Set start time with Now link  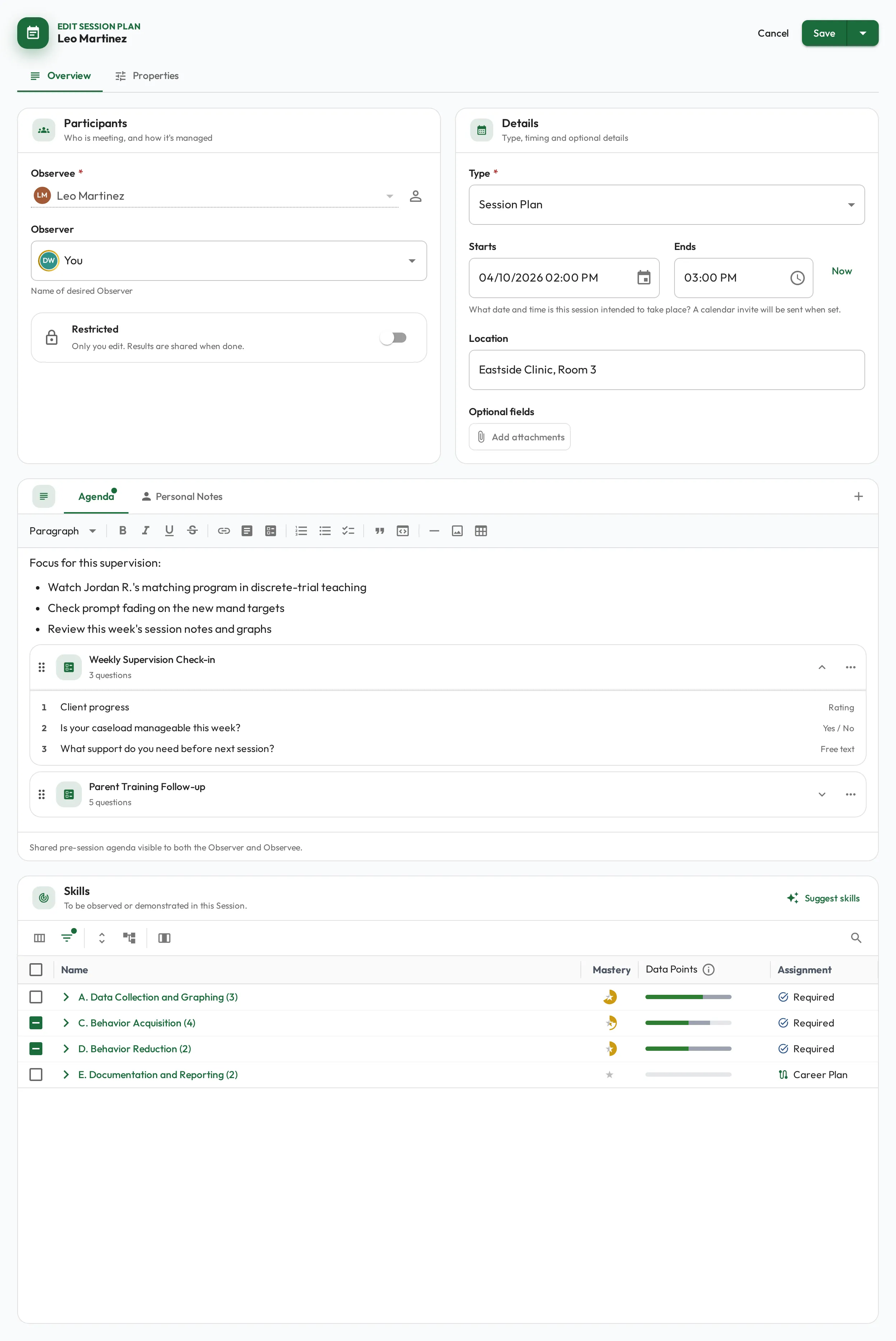[841, 271]
